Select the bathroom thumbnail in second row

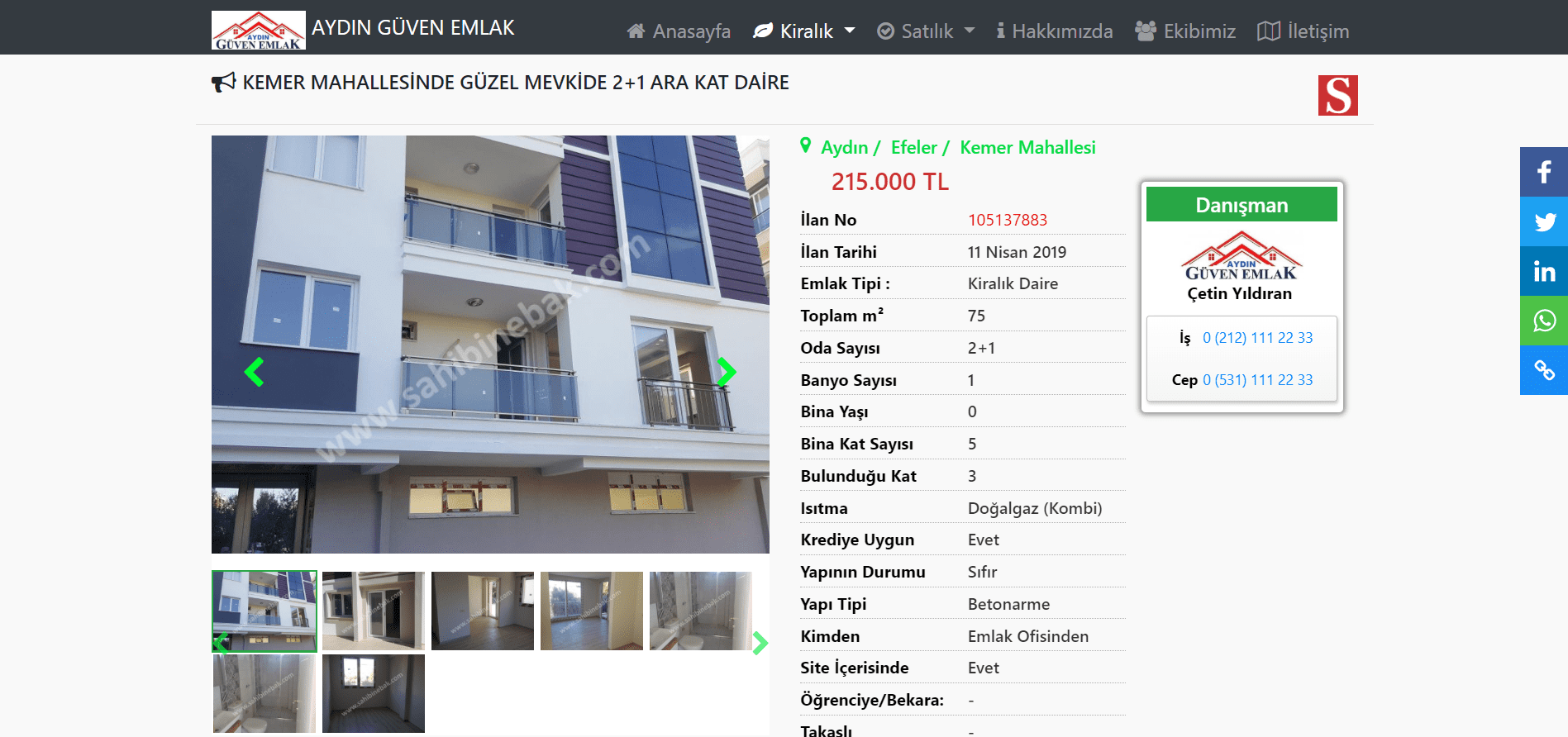click(265, 693)
